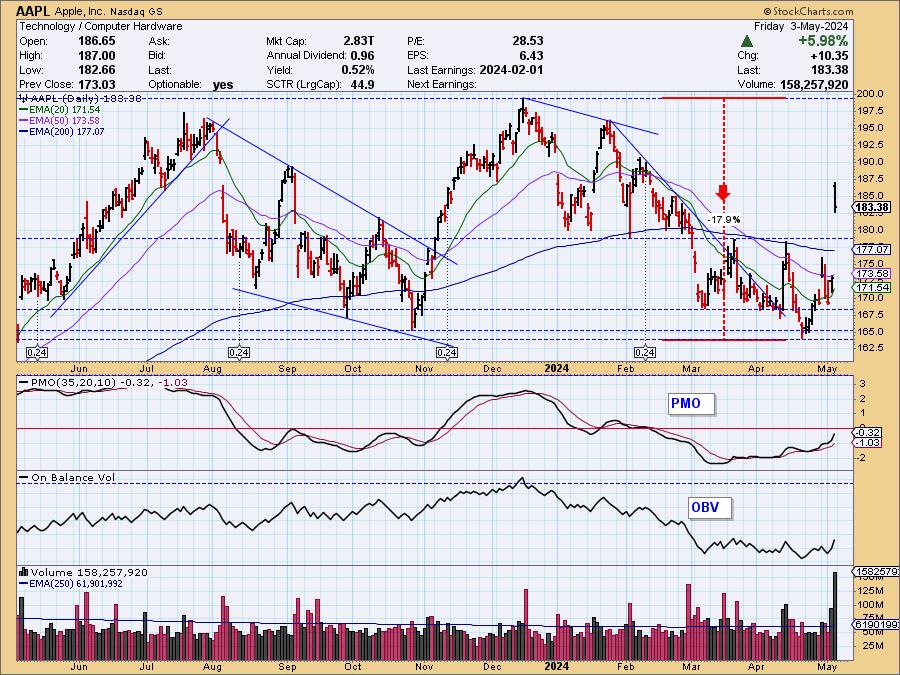Click the 177.07 axis price tag
The width and height of the screenshot is (900, 675).
(x=873, y=250)
